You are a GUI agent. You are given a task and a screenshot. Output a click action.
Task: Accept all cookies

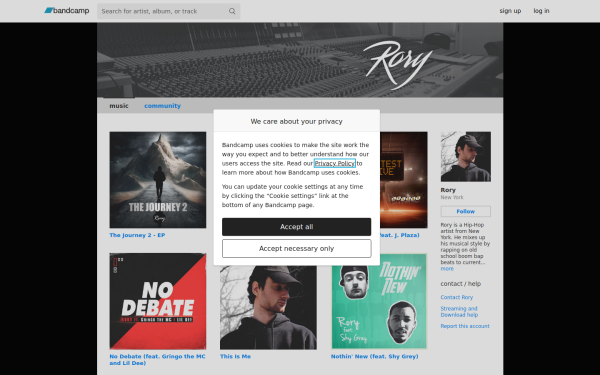pos(297,227)
